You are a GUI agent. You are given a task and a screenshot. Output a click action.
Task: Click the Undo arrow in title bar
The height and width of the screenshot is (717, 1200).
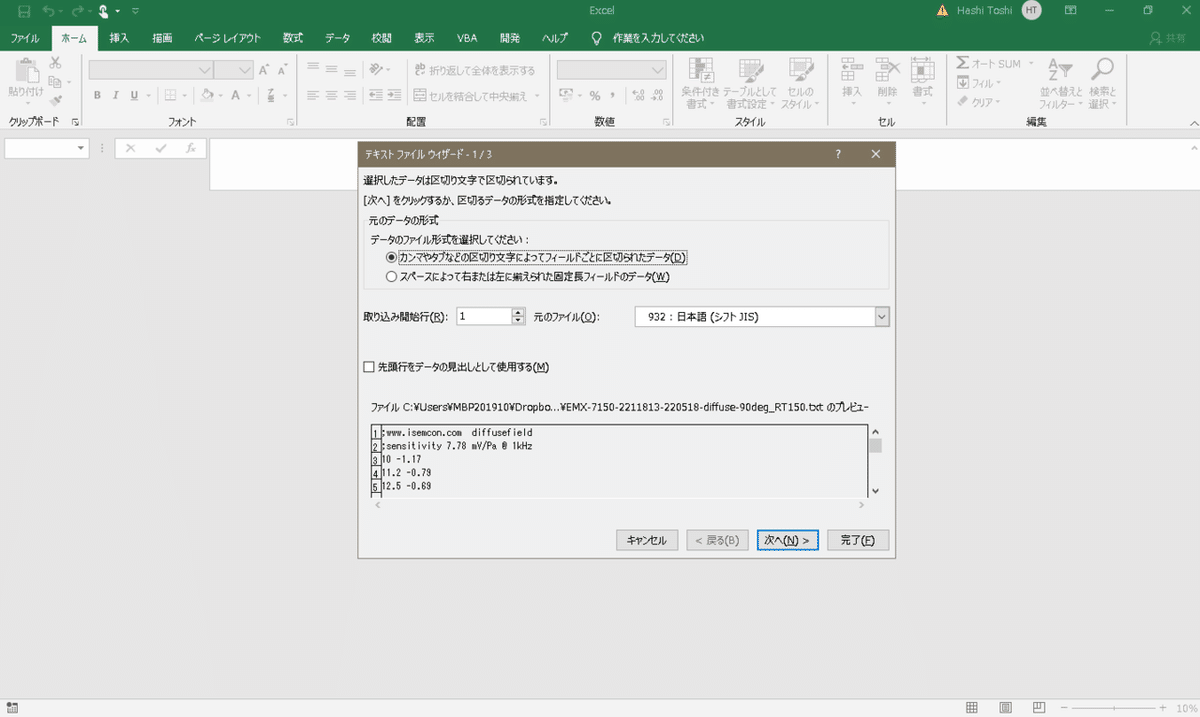point(48,11)
